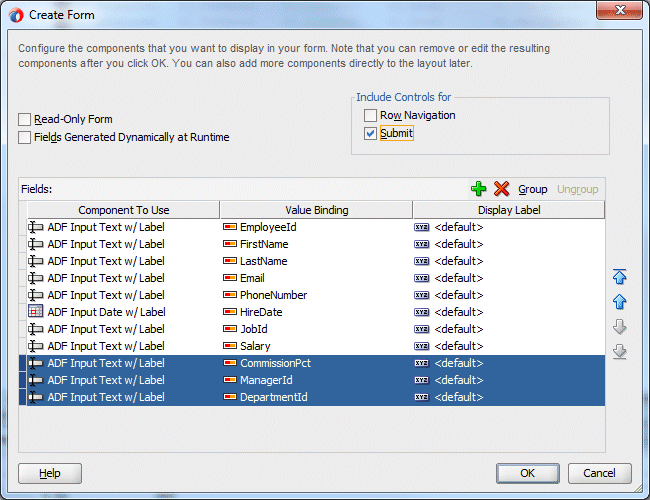The image size is (650, 500).
Task: Click the Help button
Action: coord(50,473)
